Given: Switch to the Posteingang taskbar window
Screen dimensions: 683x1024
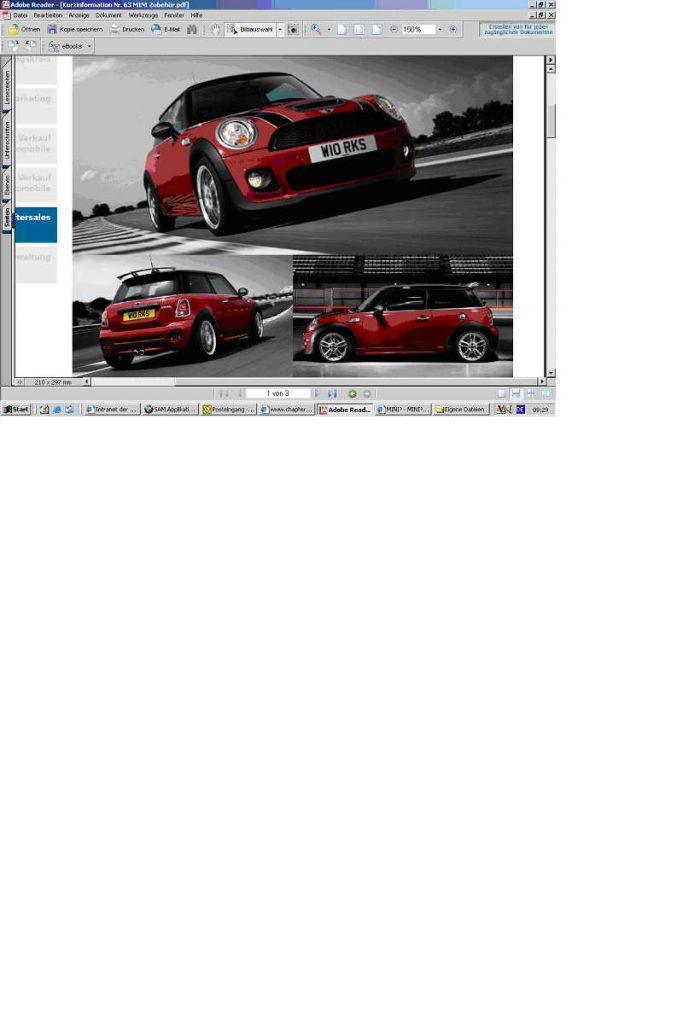Looking at the screenshot, I should pyautogui.click(x=228, y=409).
